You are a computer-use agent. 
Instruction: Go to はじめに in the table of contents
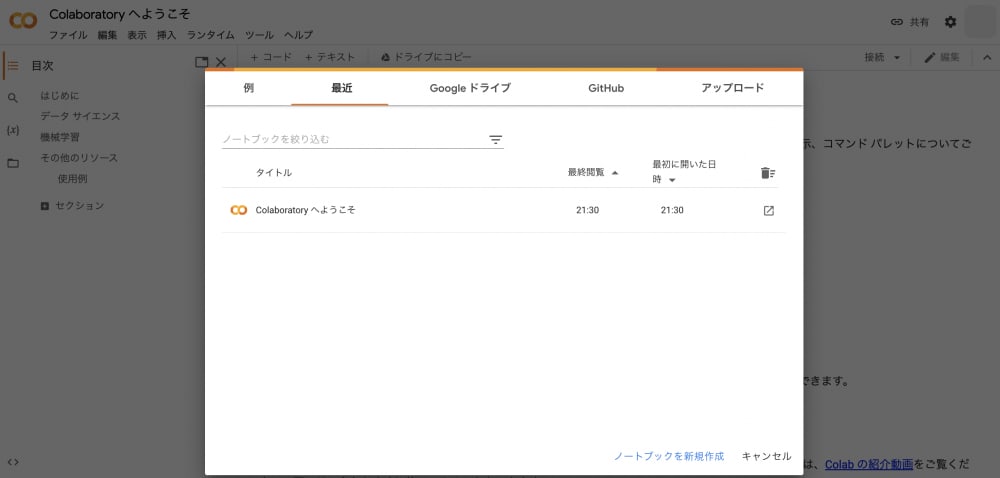click(x=59, y=96)
